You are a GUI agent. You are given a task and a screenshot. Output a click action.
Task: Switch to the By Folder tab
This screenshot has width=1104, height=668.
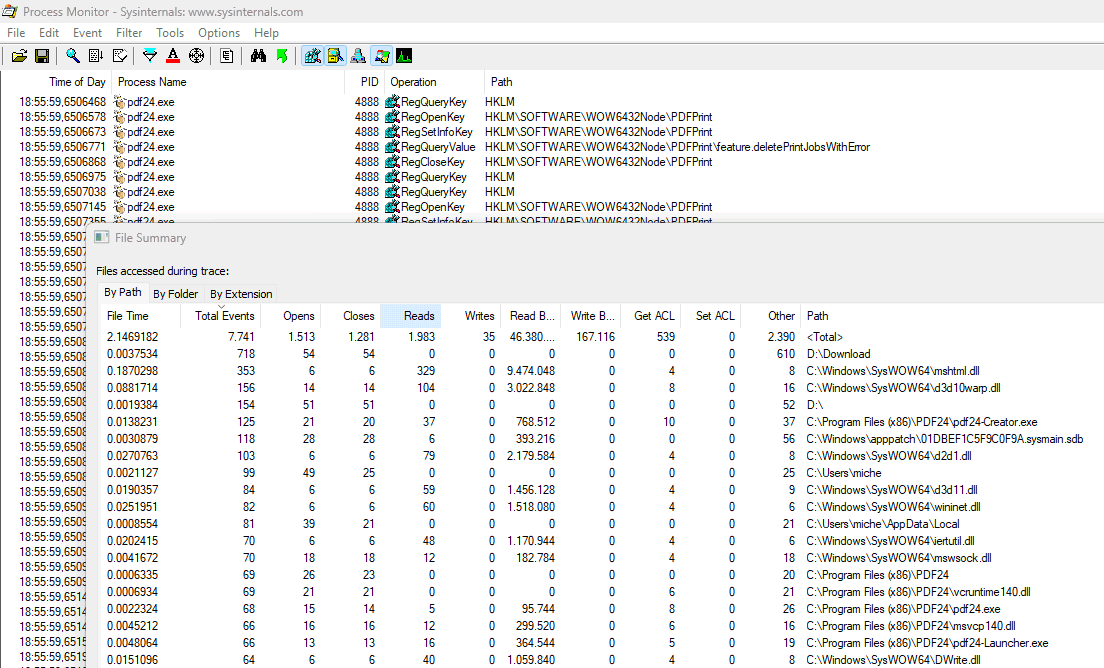point(175,294)
